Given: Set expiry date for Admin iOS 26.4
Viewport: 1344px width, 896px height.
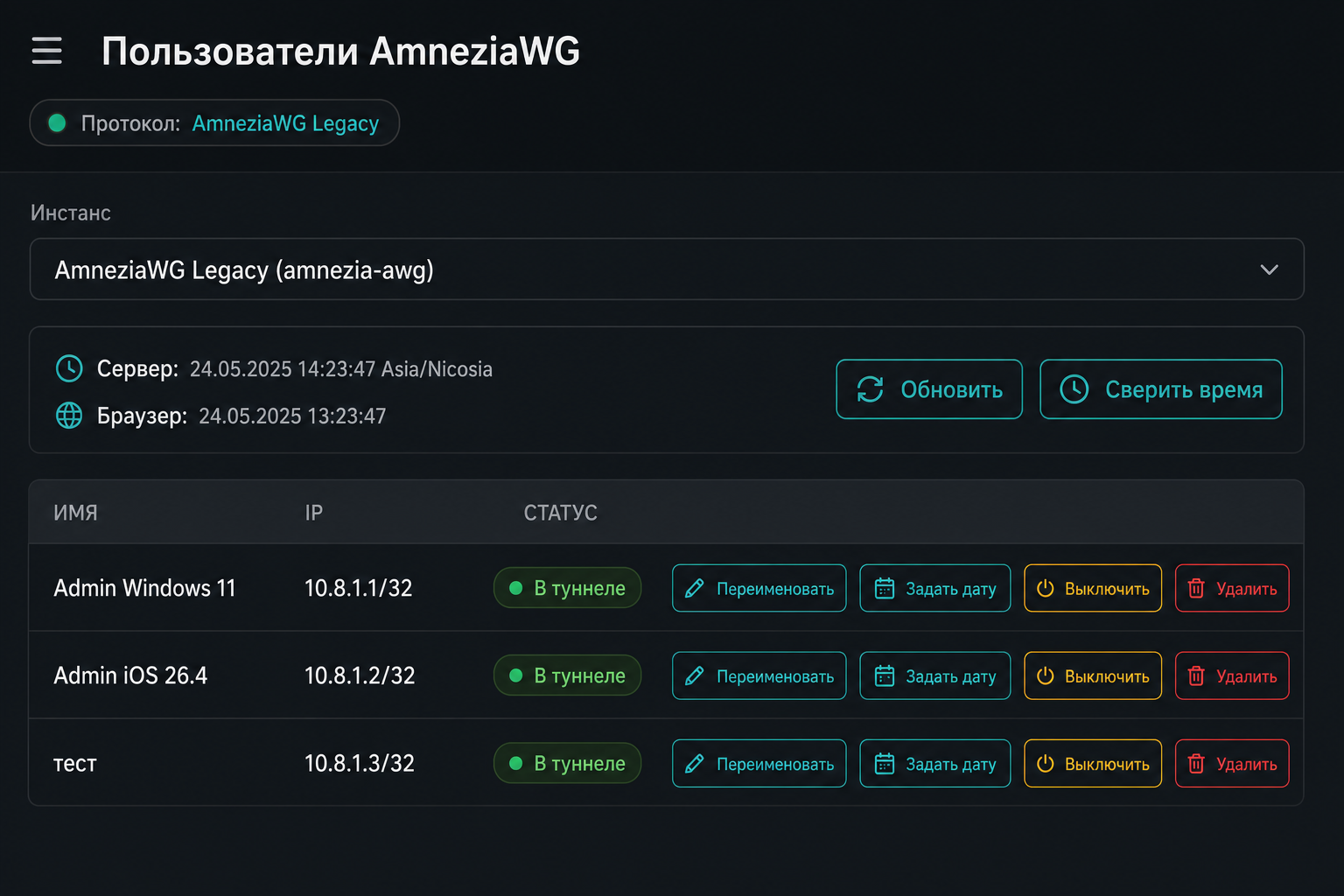Looking at the screenshot, I should (935, 675).
